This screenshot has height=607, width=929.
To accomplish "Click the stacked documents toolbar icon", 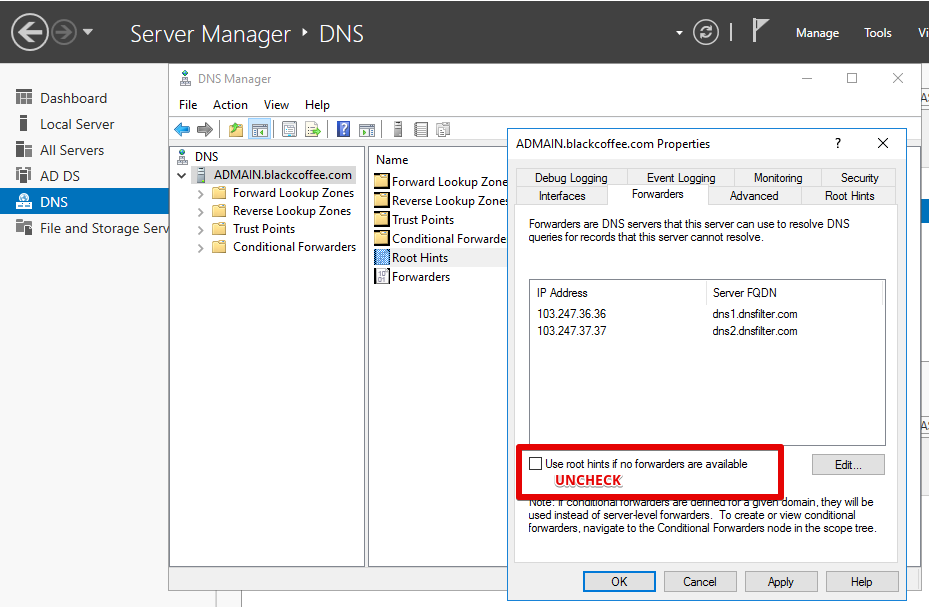I will pyautogui.click(x=443, y=129).
